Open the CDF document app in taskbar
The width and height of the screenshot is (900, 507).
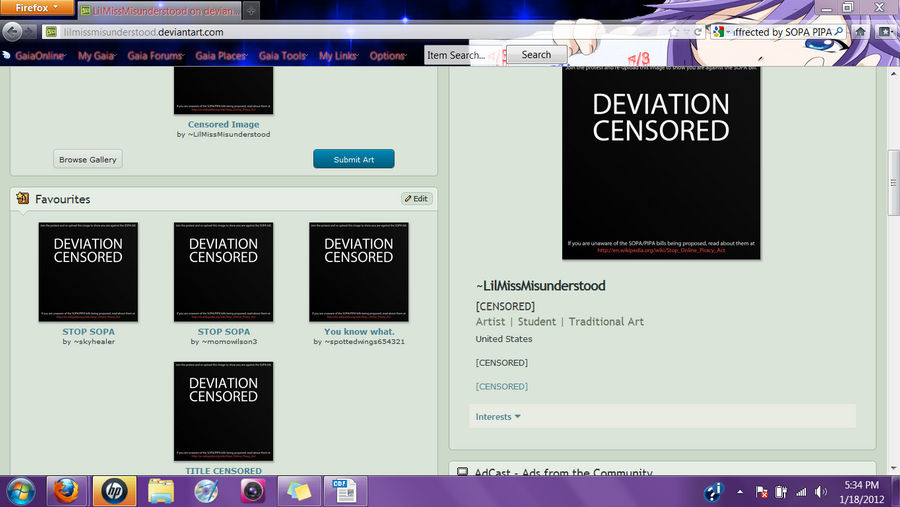click(x=345, y=491)
